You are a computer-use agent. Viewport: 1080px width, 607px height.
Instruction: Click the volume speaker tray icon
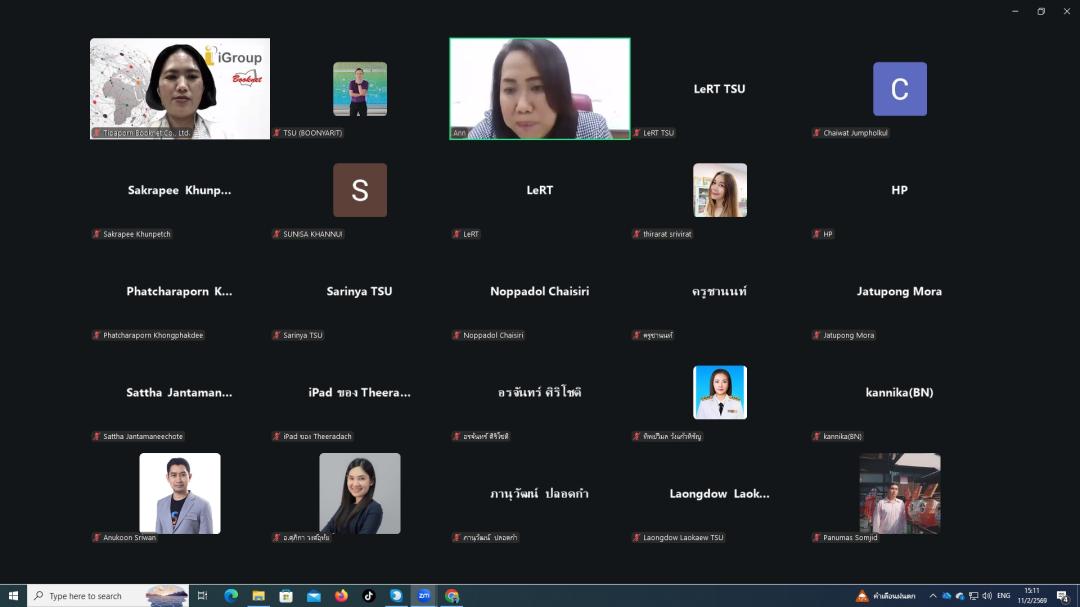[987, 596]
